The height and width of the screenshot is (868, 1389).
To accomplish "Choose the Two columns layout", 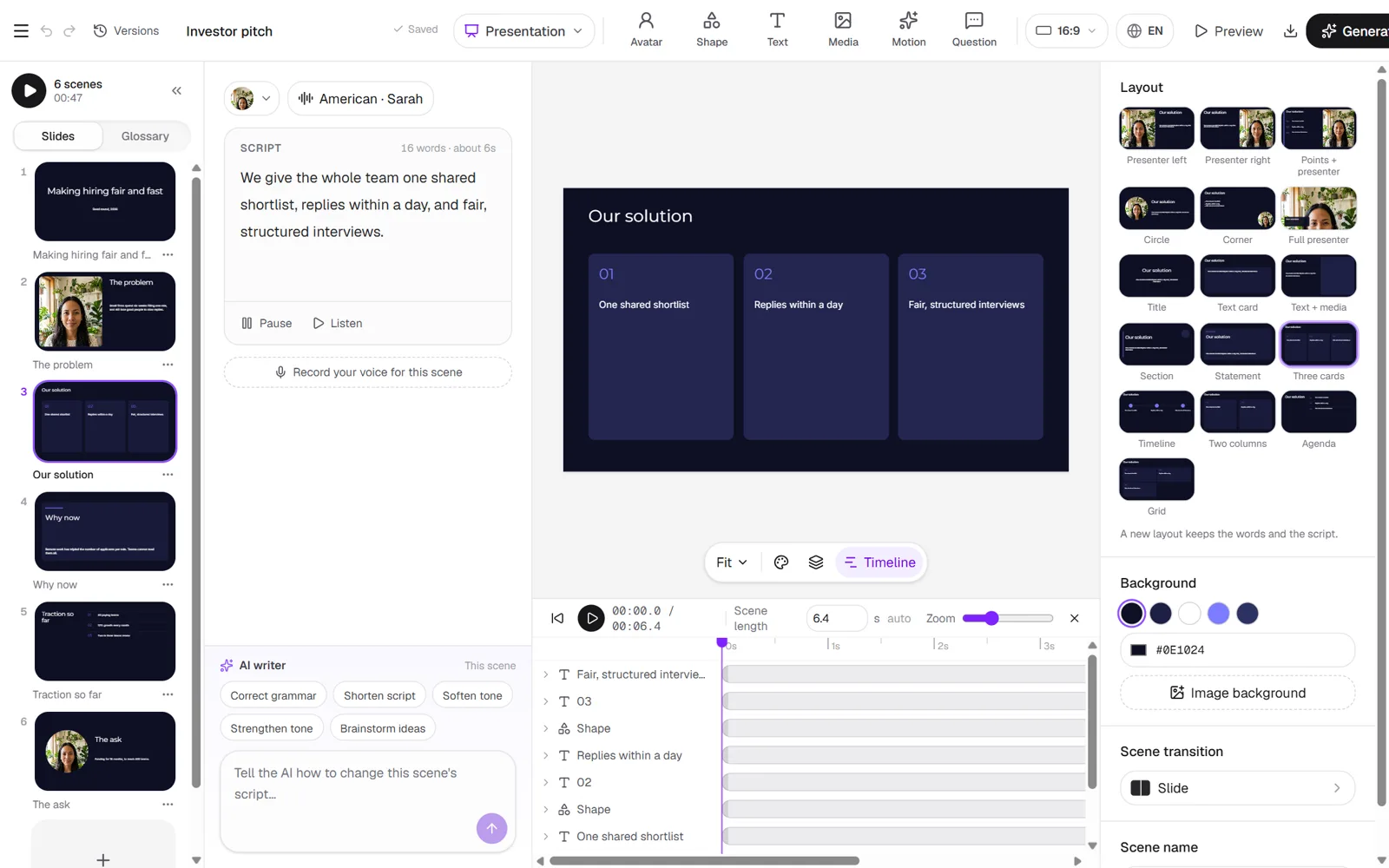I will pos(1237,411).
